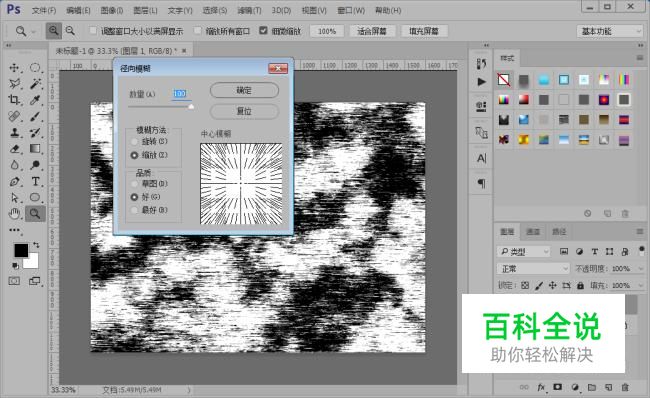
Task: Open the Zoom tool preset picker arrow
Action: [x=34, y=32]
